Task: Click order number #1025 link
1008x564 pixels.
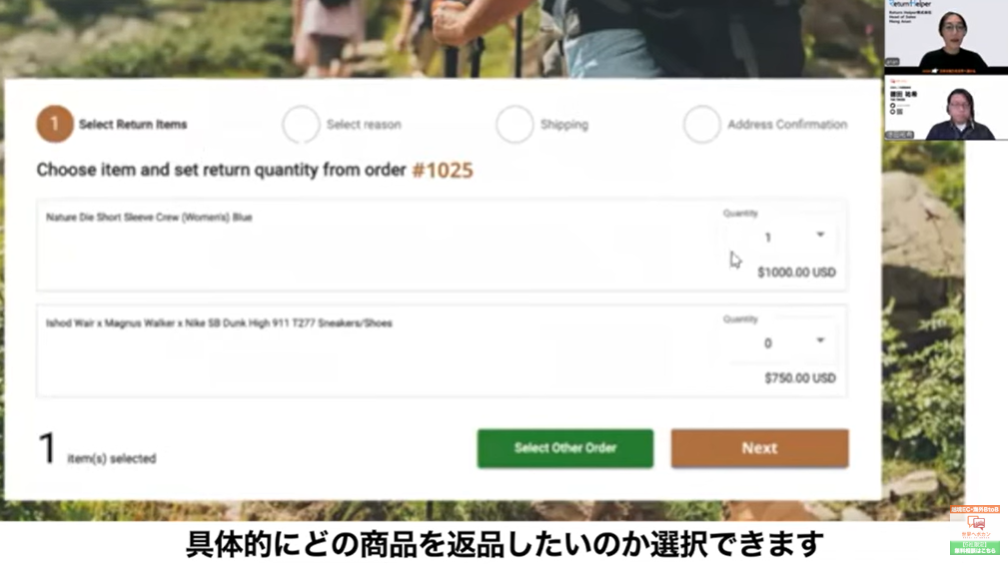Action: [442, 170]
